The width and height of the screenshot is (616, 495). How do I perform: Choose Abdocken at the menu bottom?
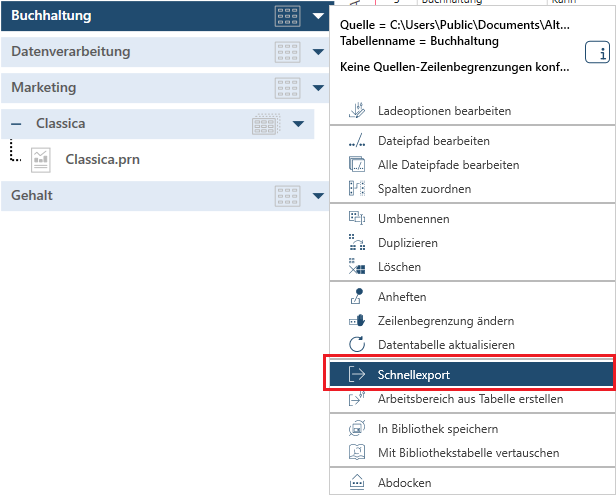click(x=404, y=482)
